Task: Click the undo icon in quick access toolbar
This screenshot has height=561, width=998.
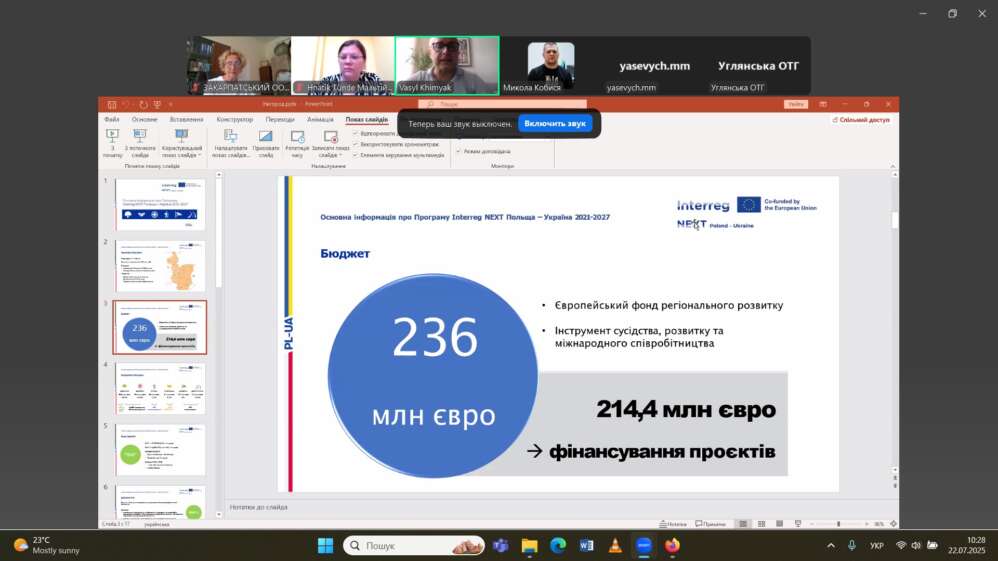Action: (126, 104)
